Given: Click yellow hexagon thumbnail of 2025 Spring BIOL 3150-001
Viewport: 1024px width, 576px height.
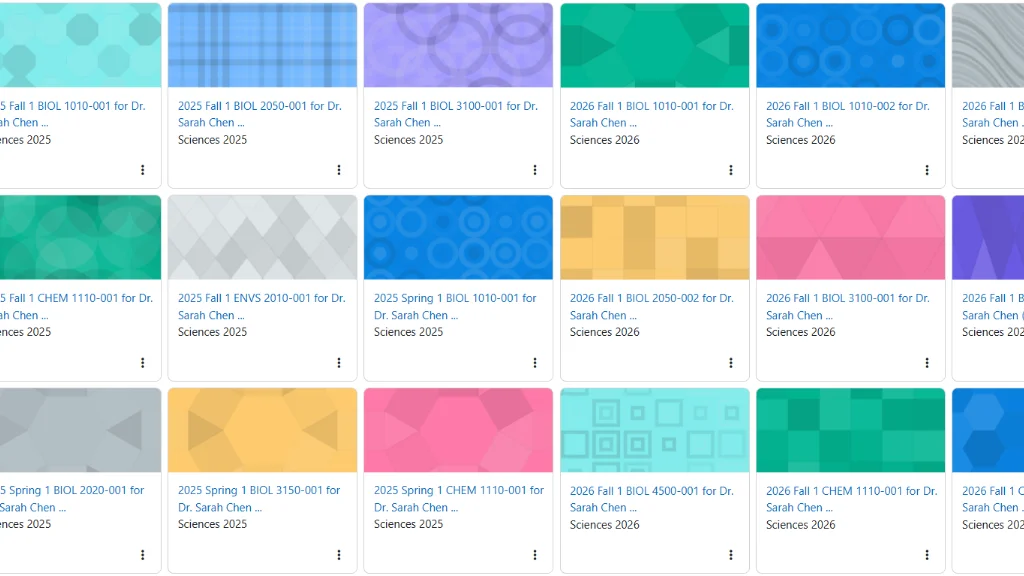Looking at the screenshot, I should 263,430.
